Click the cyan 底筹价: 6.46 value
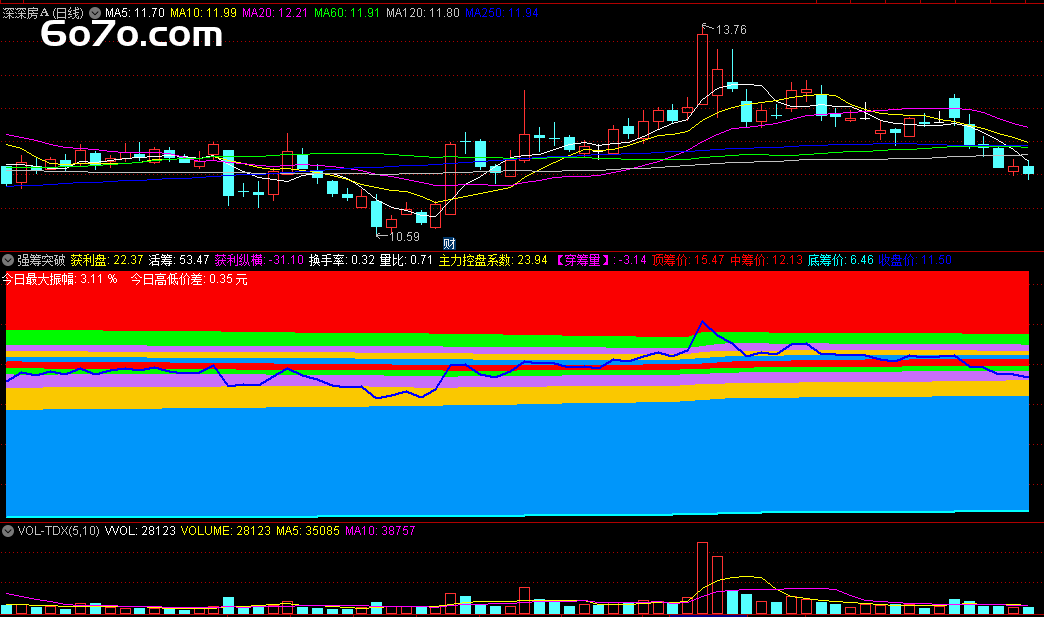The image size is (1044, 617). click(840, 260)
